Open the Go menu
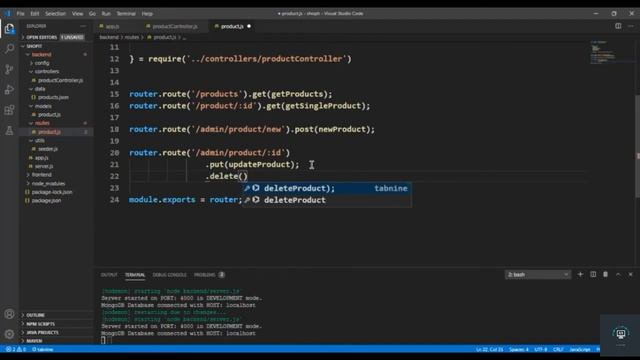Viewport: 640px width, 360px height. (92, 13)
